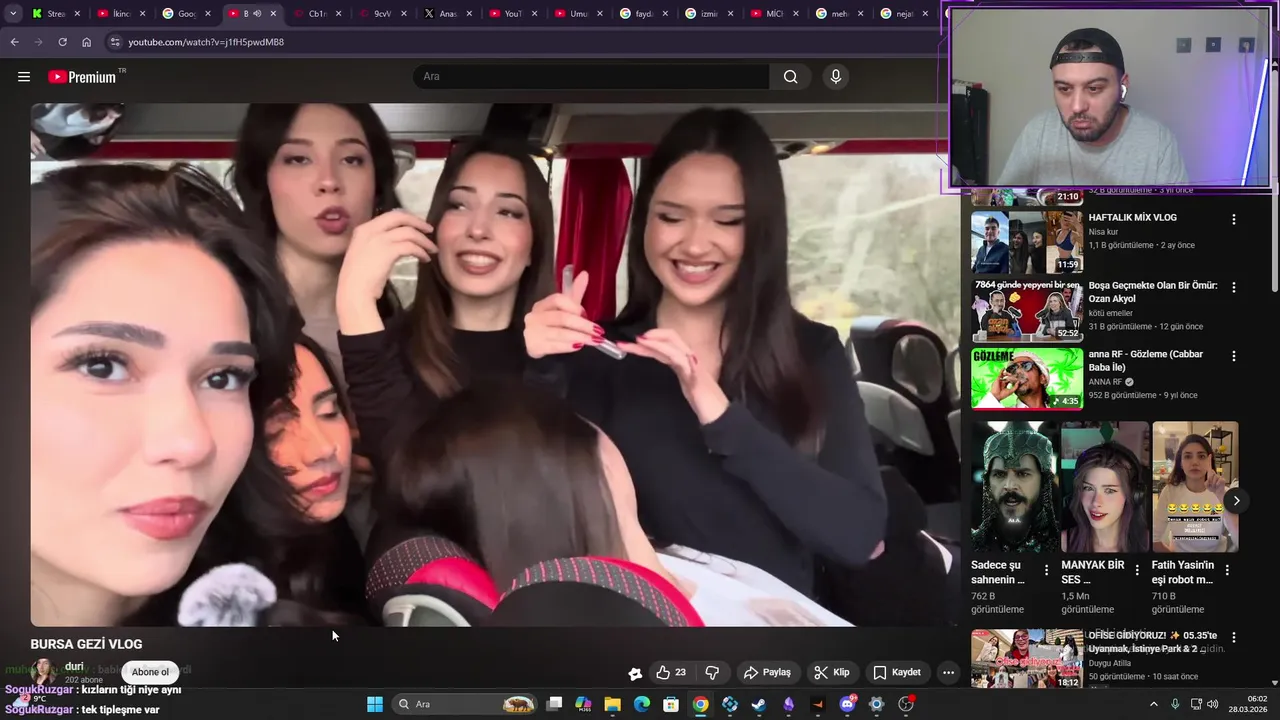Like the video with thumbs up
Image resolution: width=1280 pixels, height=720 pixels.
point(671,673)
